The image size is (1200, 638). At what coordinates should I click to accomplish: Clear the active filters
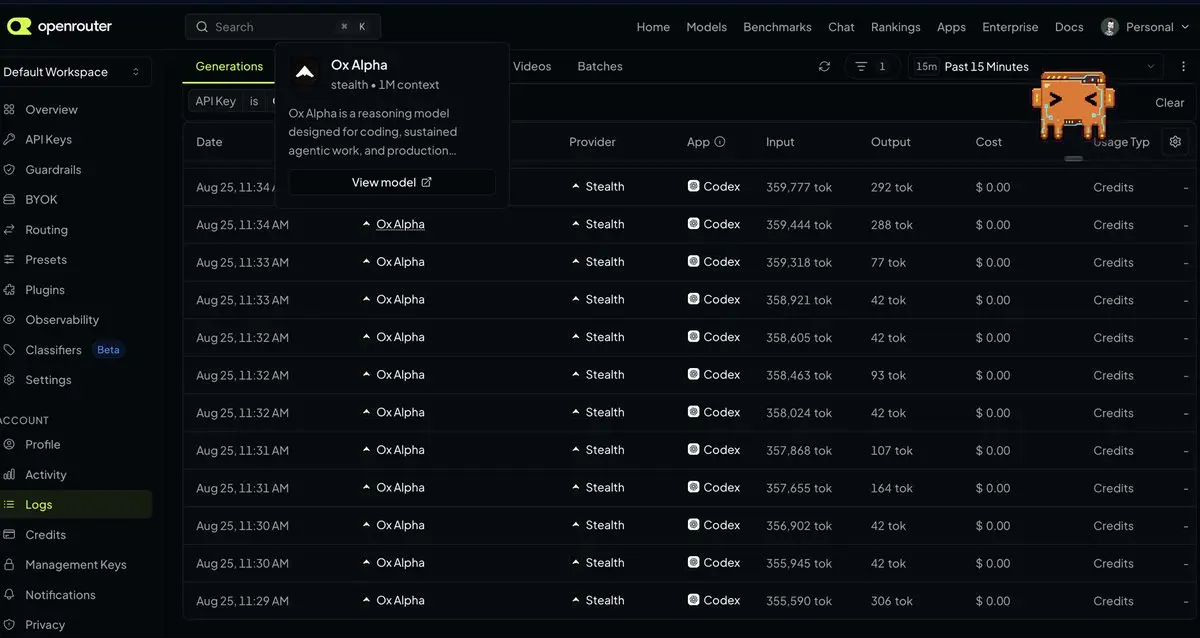(1170, 103)
